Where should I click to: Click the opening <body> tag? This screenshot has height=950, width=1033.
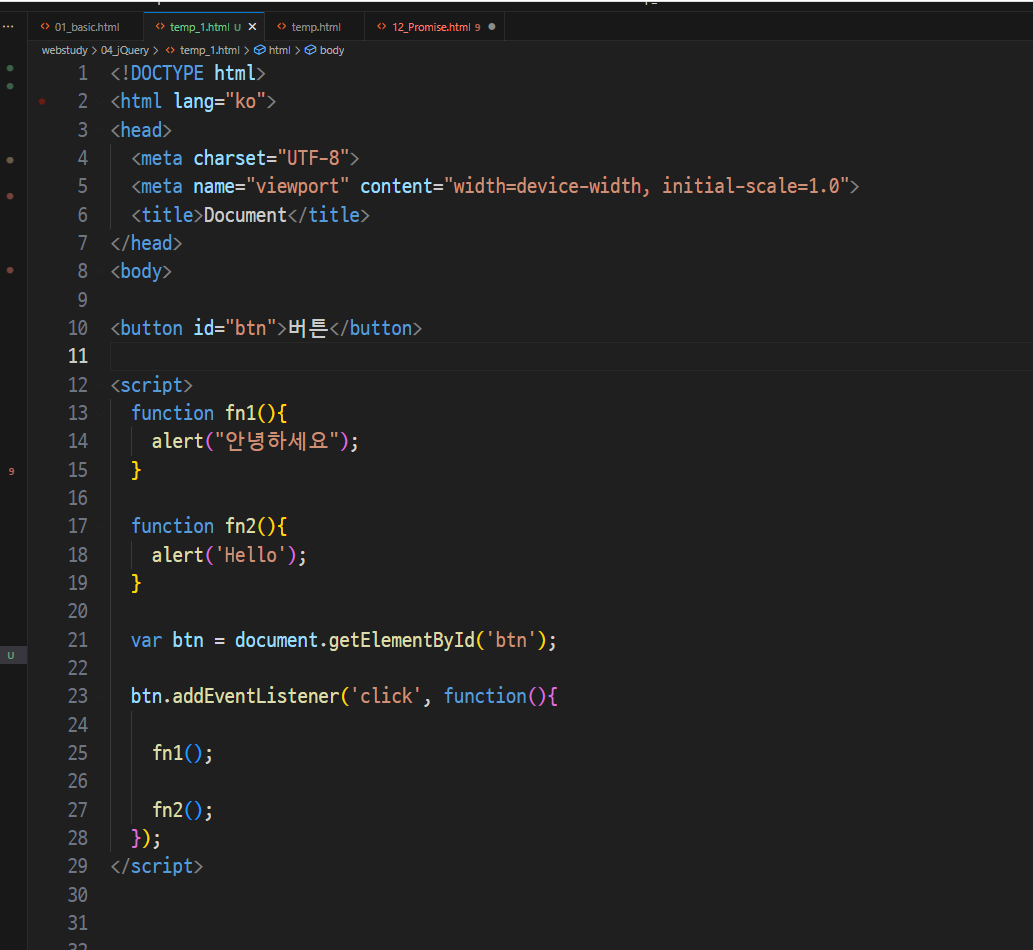click(x=141, y=271)
